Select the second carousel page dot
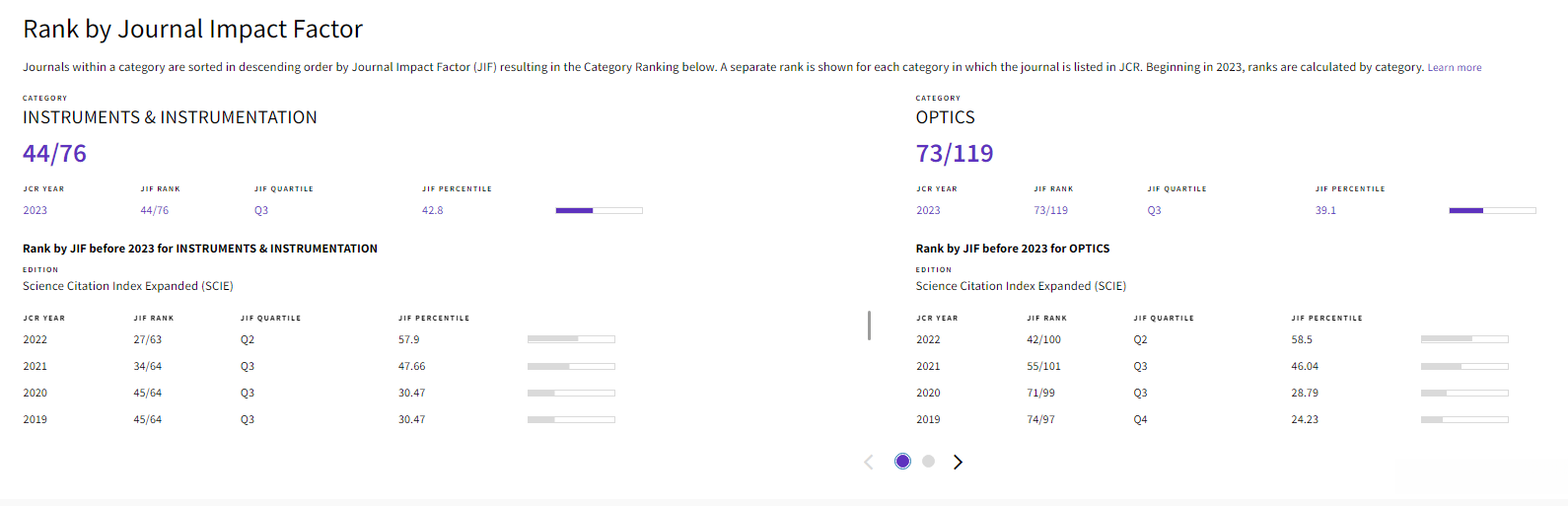The height and width of the screenshot is (506, 1568). tap(928, 462)
